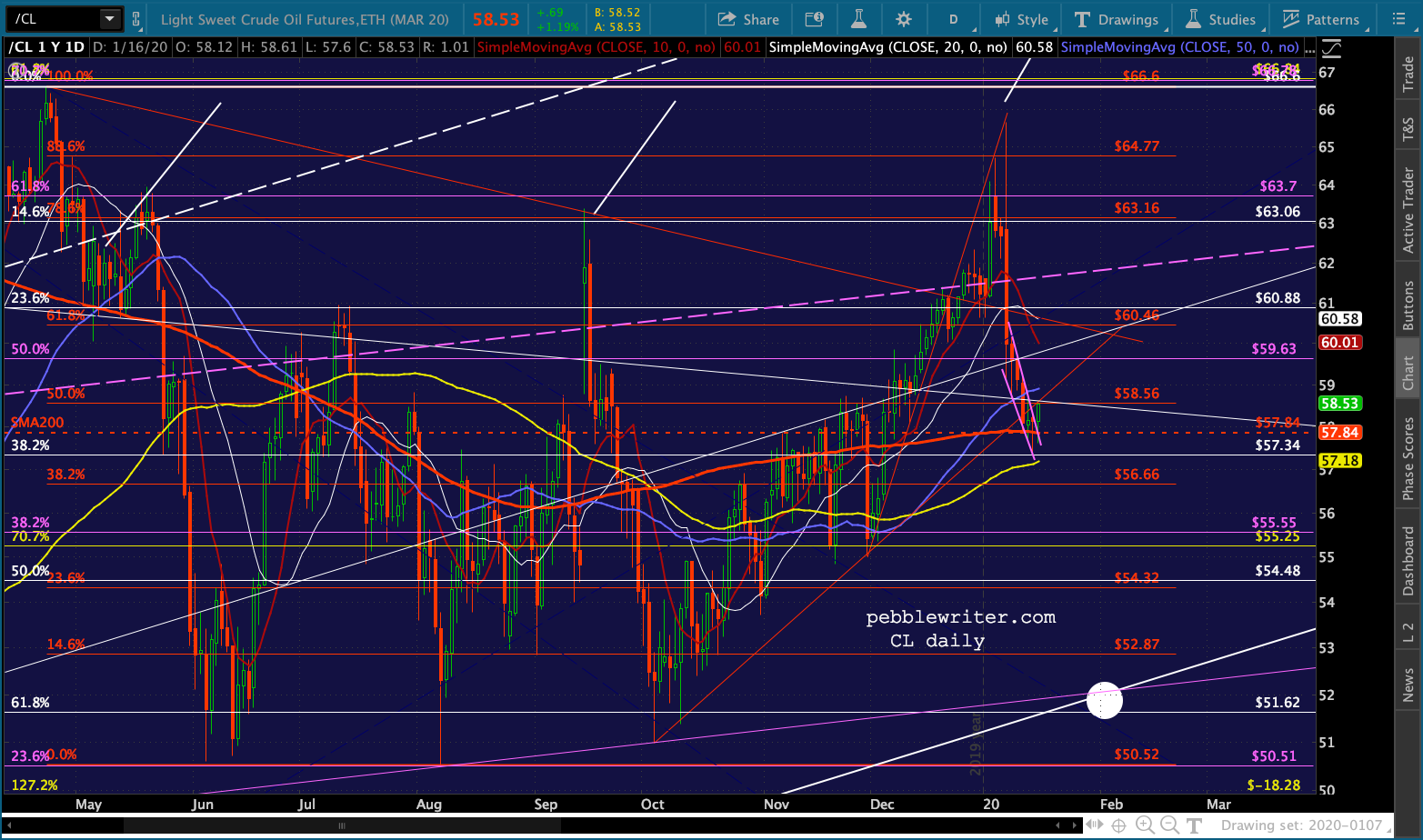Click the chart line-style icon below toolbar

(1330, 47)
